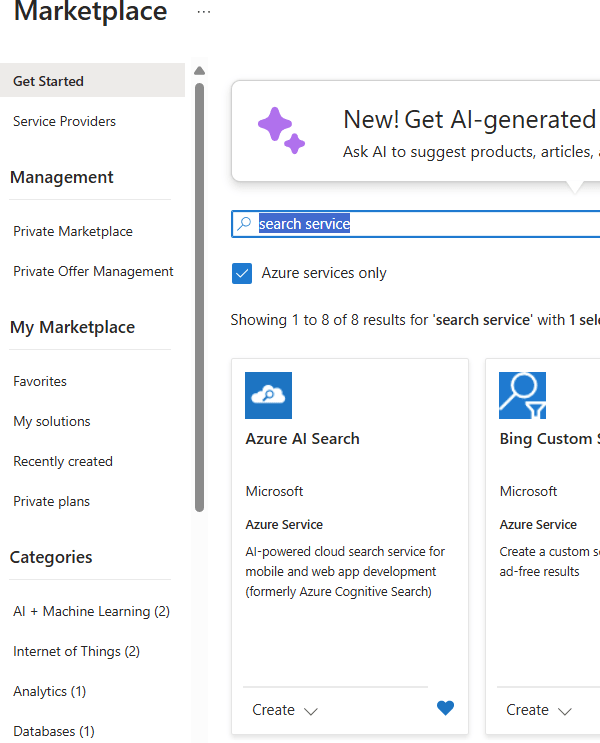Open the Favorites section
This screenshot has width=600, height=743.
point(40,381)
